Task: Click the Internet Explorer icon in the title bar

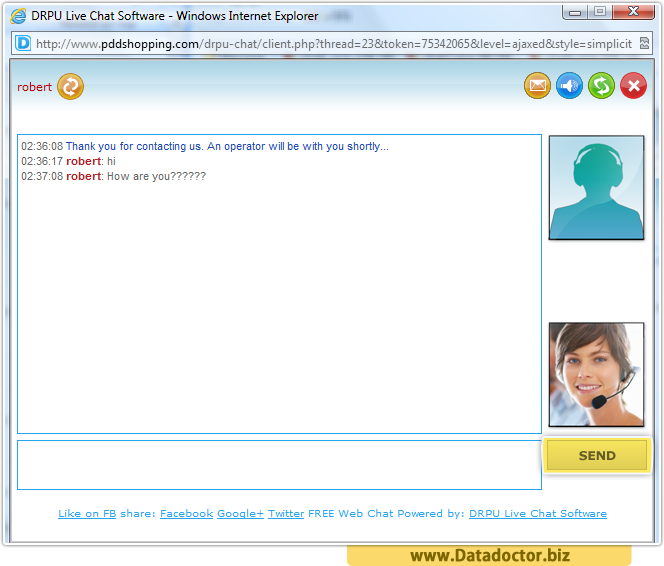Action: (17, 15)
